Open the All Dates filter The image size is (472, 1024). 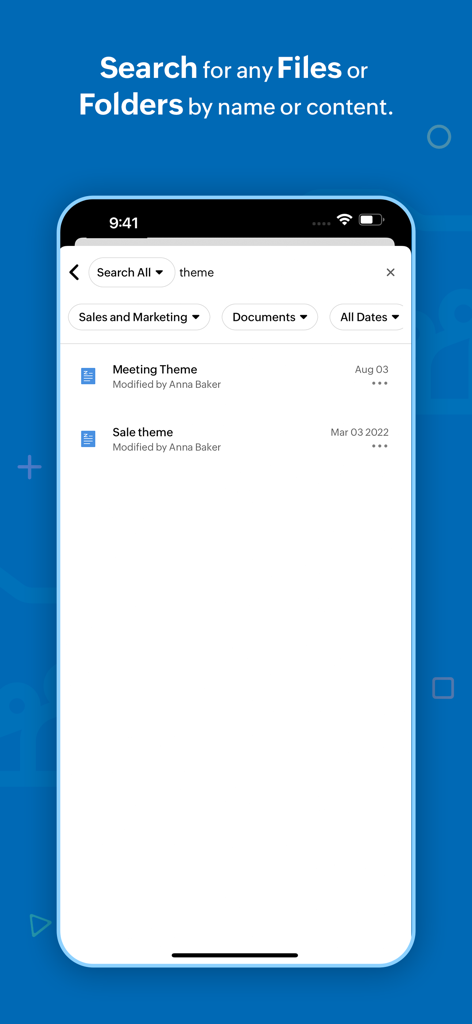pyautogui.click(x=368, y=317)
